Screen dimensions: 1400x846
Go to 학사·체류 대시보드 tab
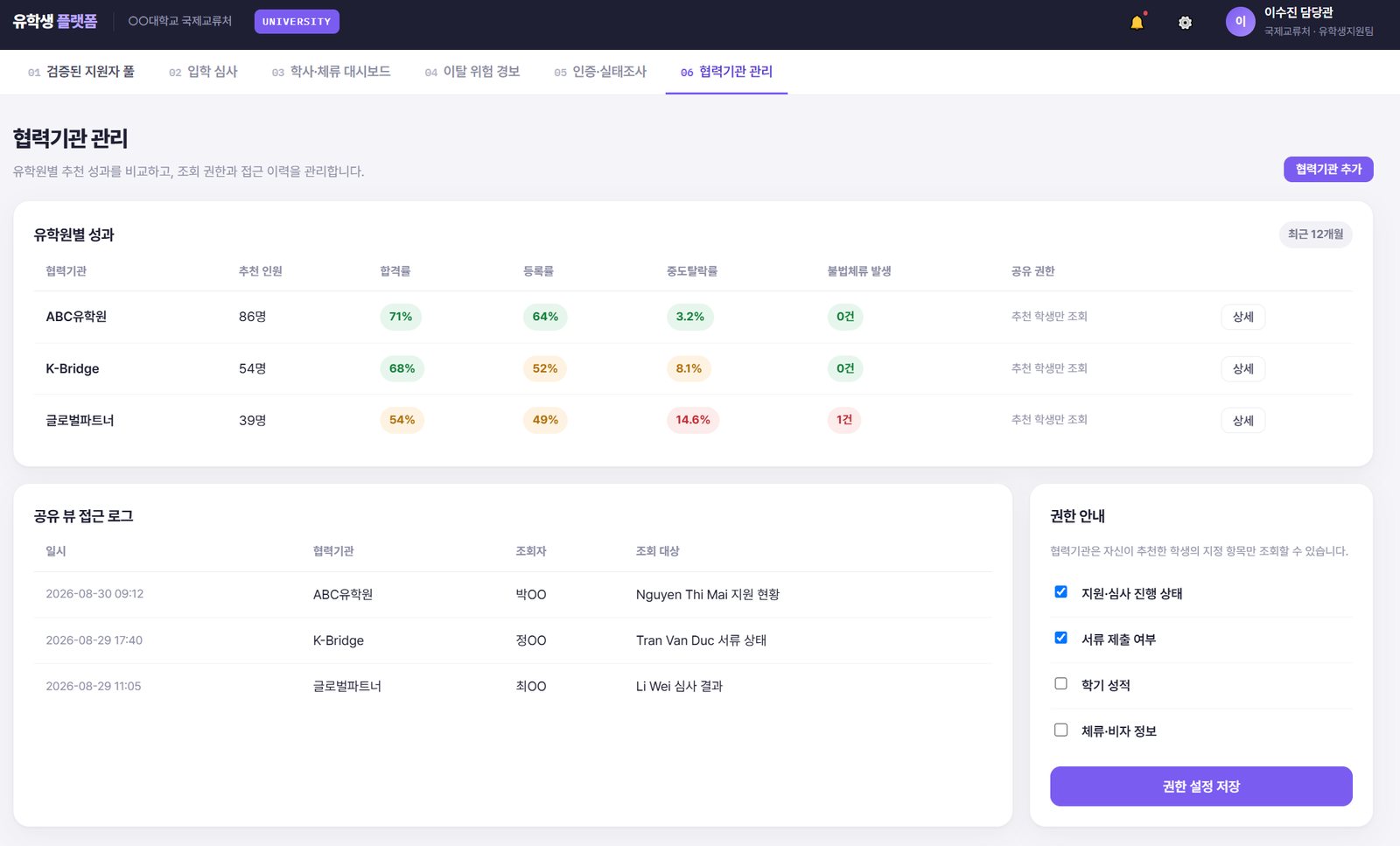point(331,72)
